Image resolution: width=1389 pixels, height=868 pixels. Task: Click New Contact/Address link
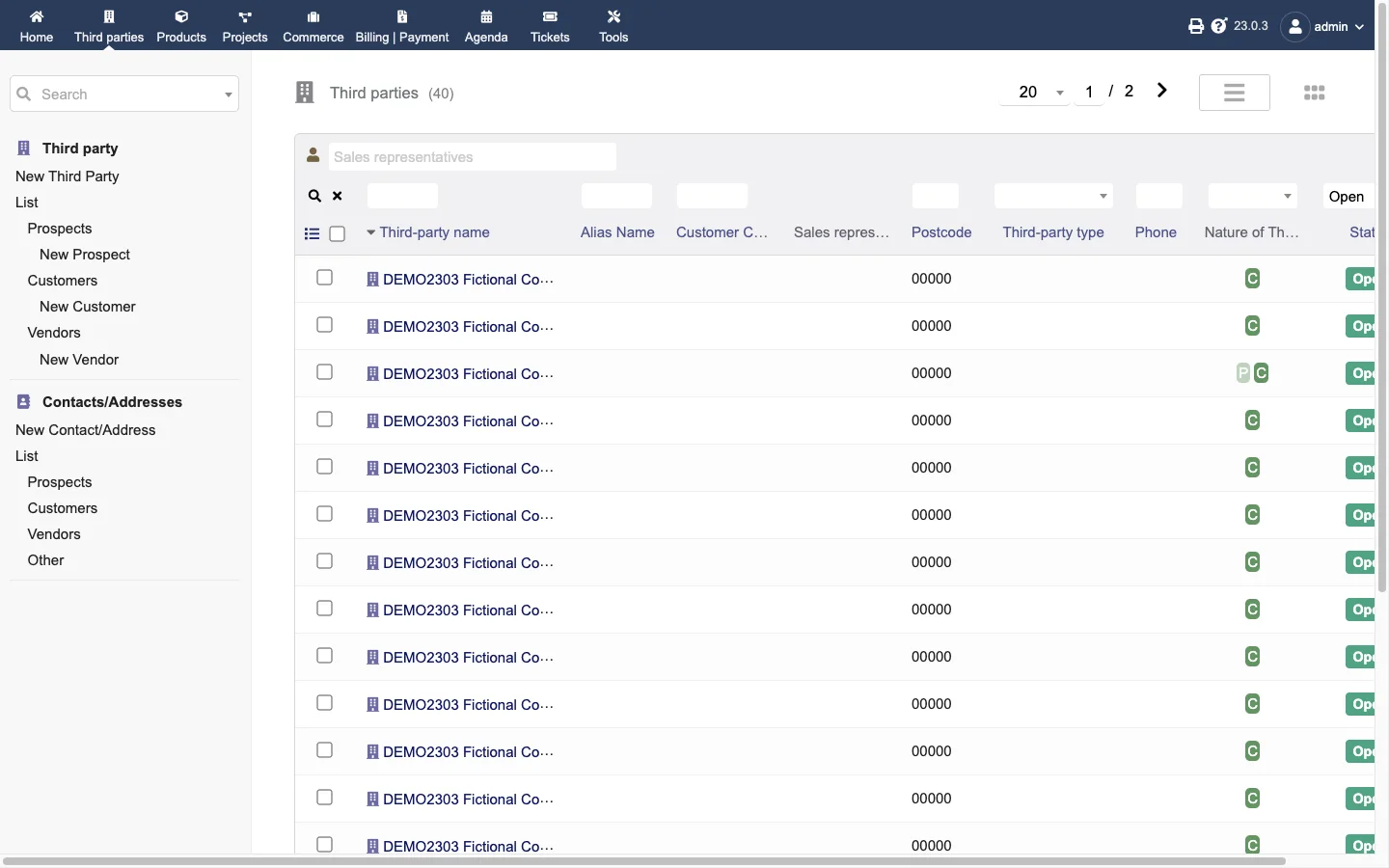(86, 430)
